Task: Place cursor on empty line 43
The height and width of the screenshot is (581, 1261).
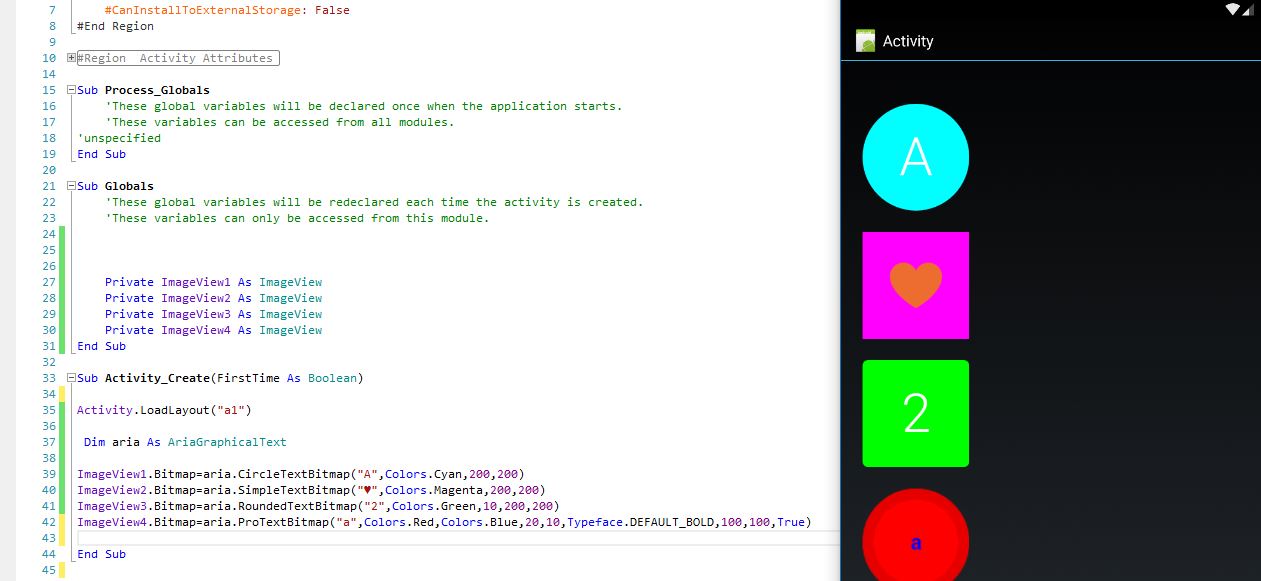Action: (x=400, y=538)
